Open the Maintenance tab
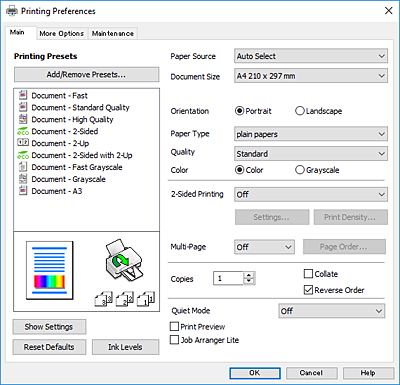 click(113, 34)
